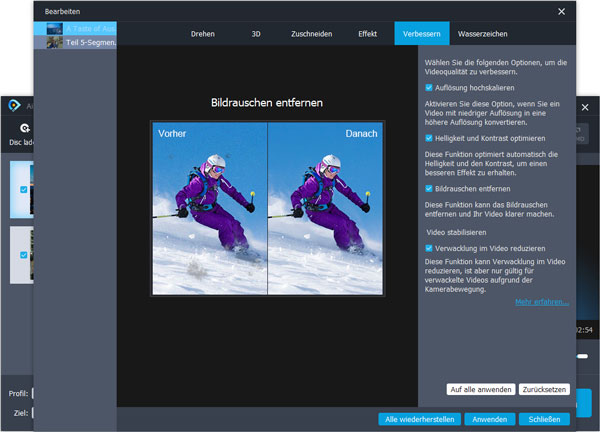Click the Ziel label in main window
This screenshot has width=600, height=432.
(x=21, y=413)
